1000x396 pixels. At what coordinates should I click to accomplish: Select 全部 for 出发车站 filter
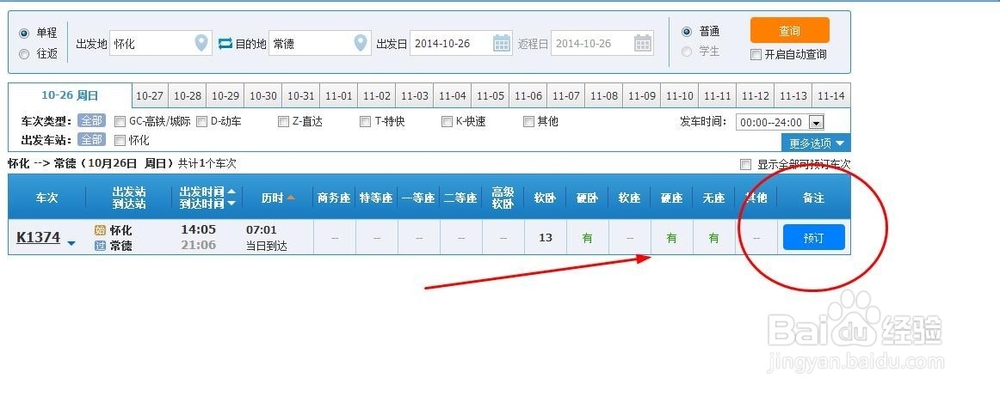coord(91,140)
